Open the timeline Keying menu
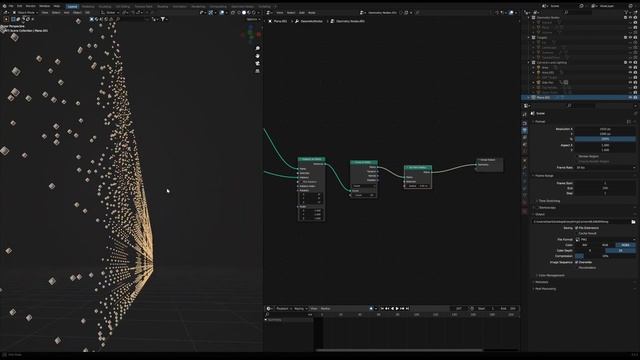This screenshot has width=640, height=360. click(299, 309)
